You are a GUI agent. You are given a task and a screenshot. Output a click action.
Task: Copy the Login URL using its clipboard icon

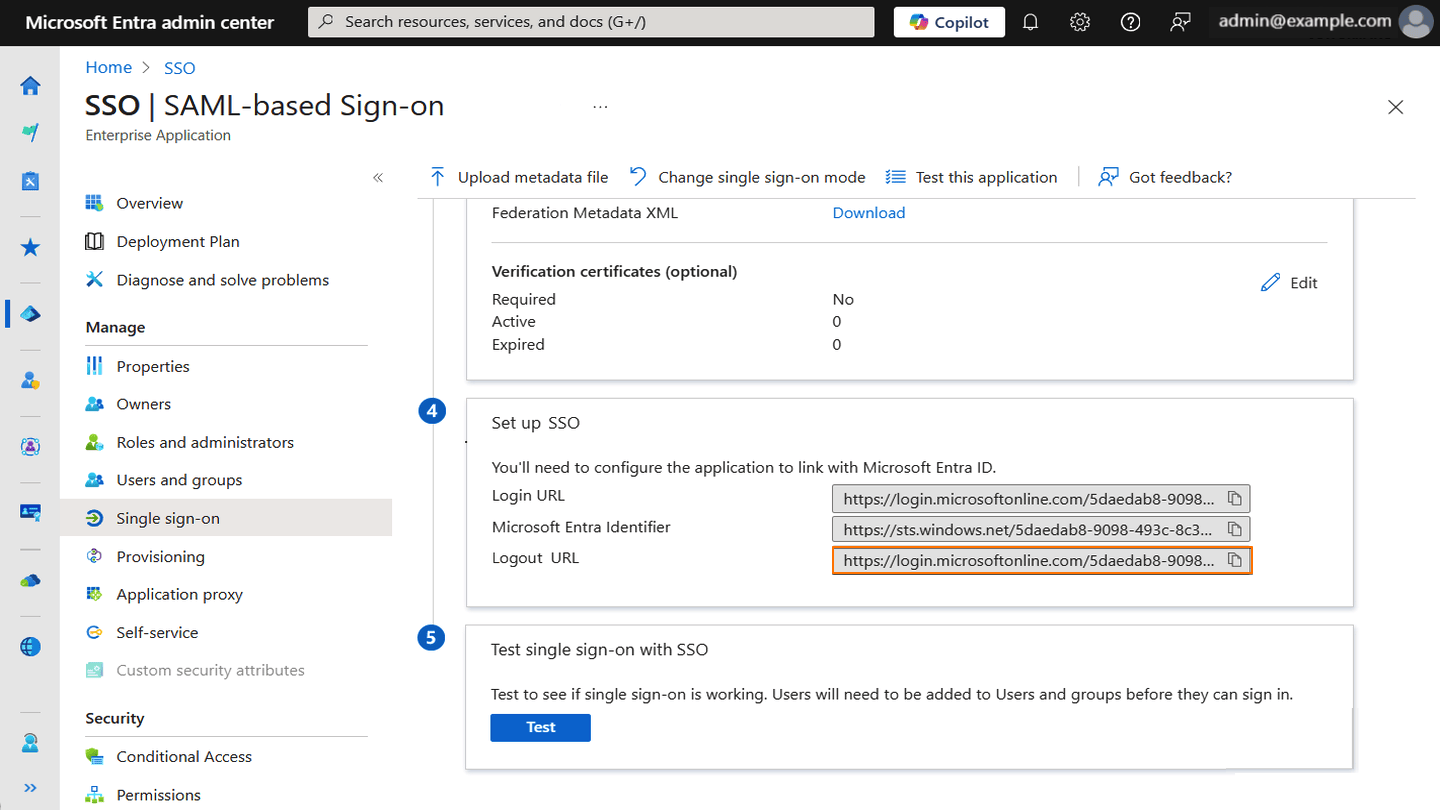1235,498
